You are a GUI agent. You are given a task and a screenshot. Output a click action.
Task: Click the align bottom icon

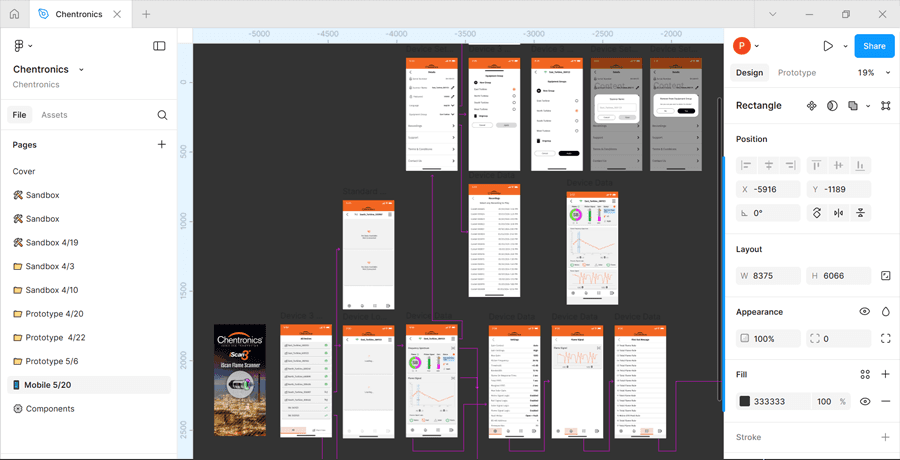pyautogui.click(x=860, y=165)
